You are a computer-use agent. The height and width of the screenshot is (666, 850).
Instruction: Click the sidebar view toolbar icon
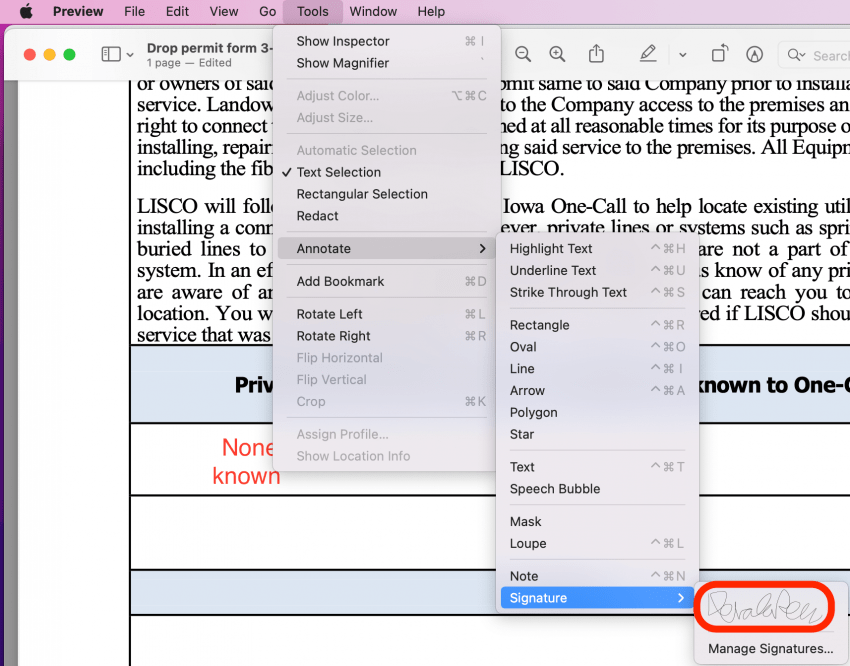pyautogui.click(x=109, y=54)
